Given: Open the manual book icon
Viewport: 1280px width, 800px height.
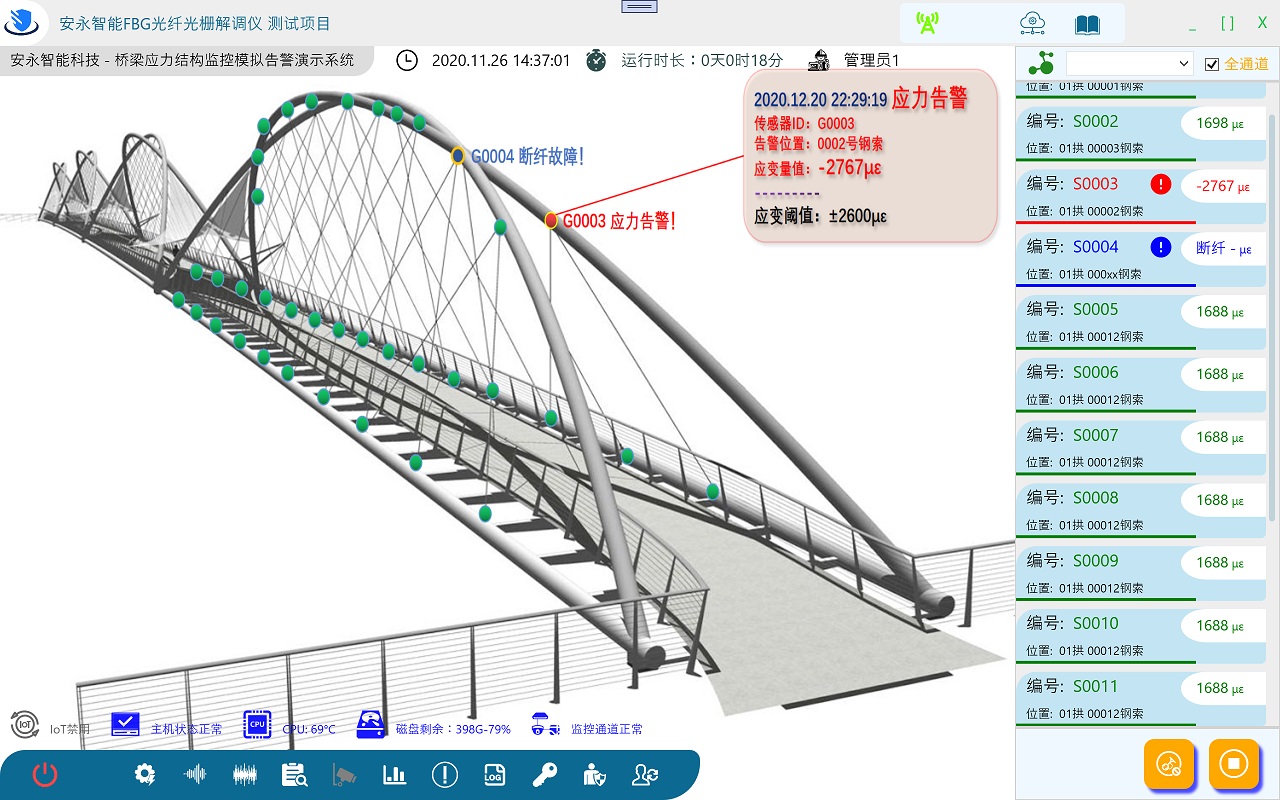Looking at the screenshot, I should [1087, 24].
